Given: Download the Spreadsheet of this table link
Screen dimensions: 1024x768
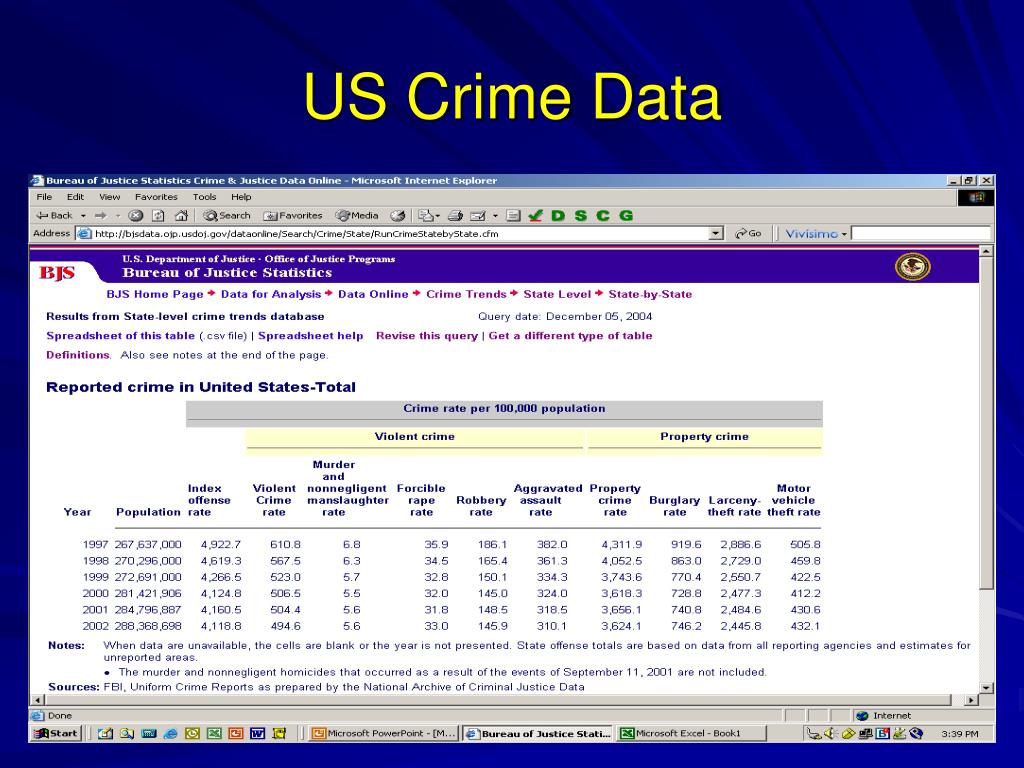Looking at the screenshot, I should tap(120, 336).
